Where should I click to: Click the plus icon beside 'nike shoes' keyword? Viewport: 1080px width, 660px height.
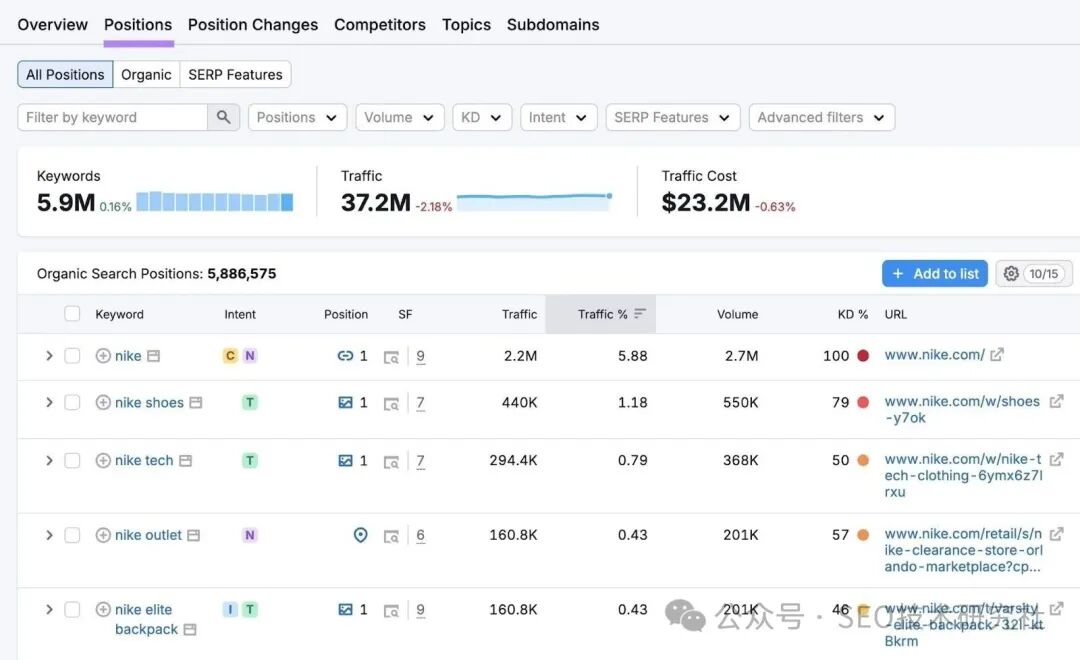103,403
